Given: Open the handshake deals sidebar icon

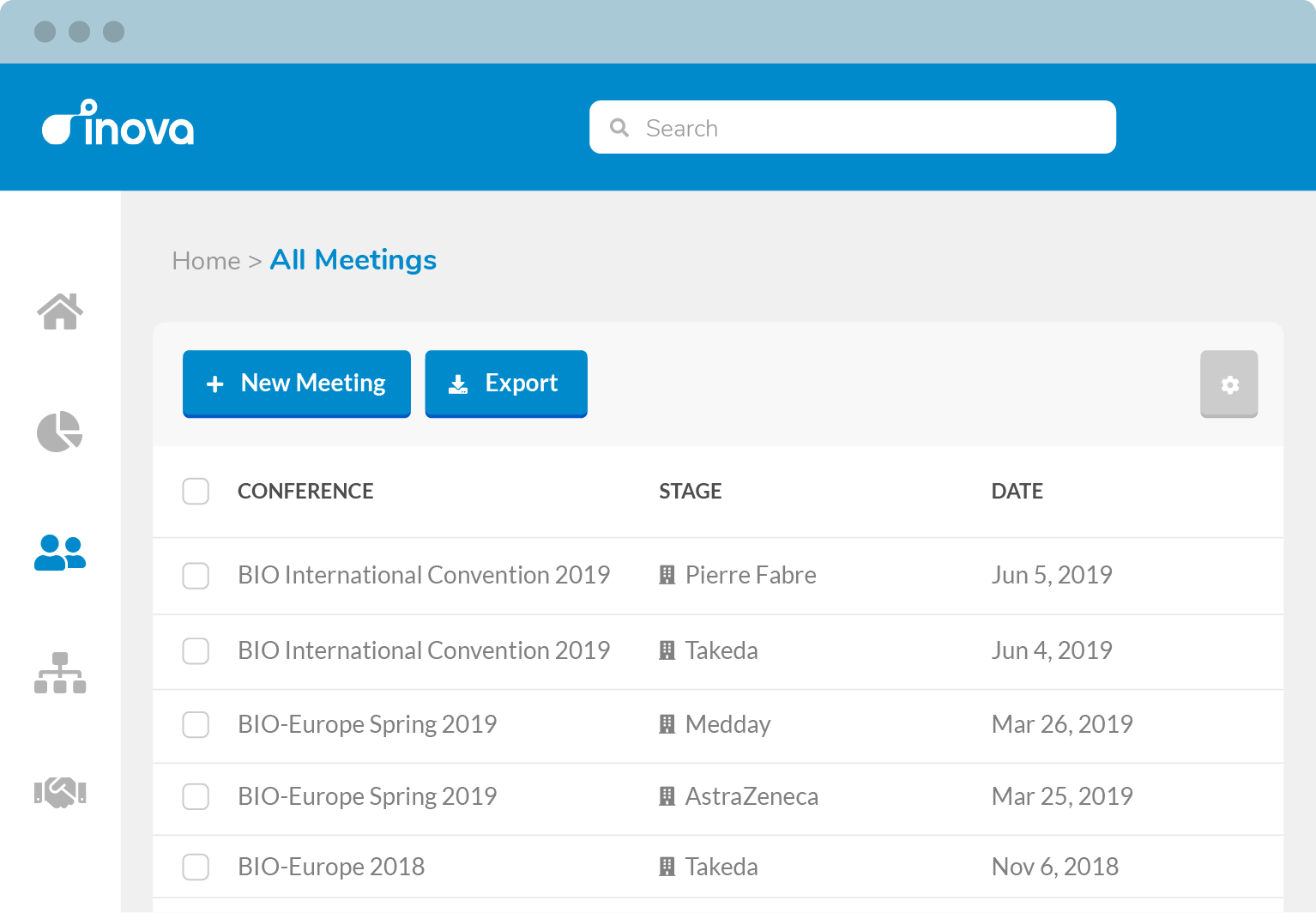Looking at the screenshot, I should [x=60, y=792].
